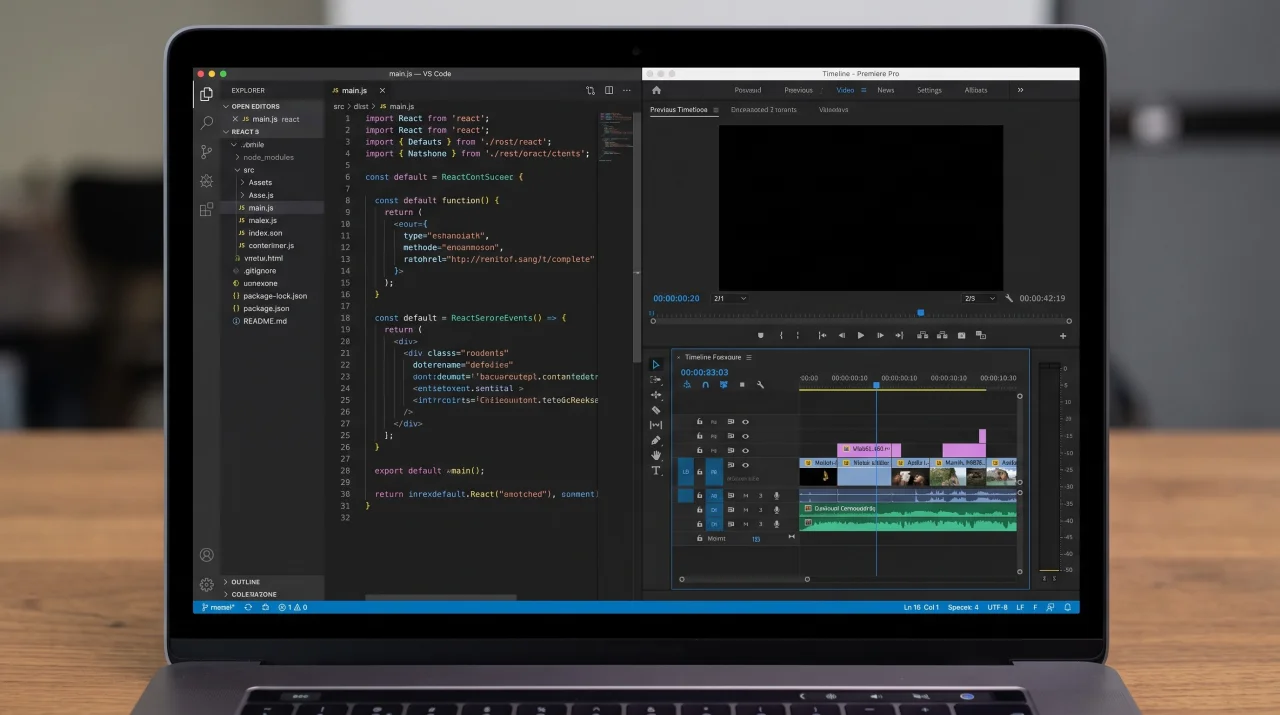This screenshot has width=1280, height=715.
Task: Open the 2/1 zoom dropdown in monitor
Action: tap(729, 298)
